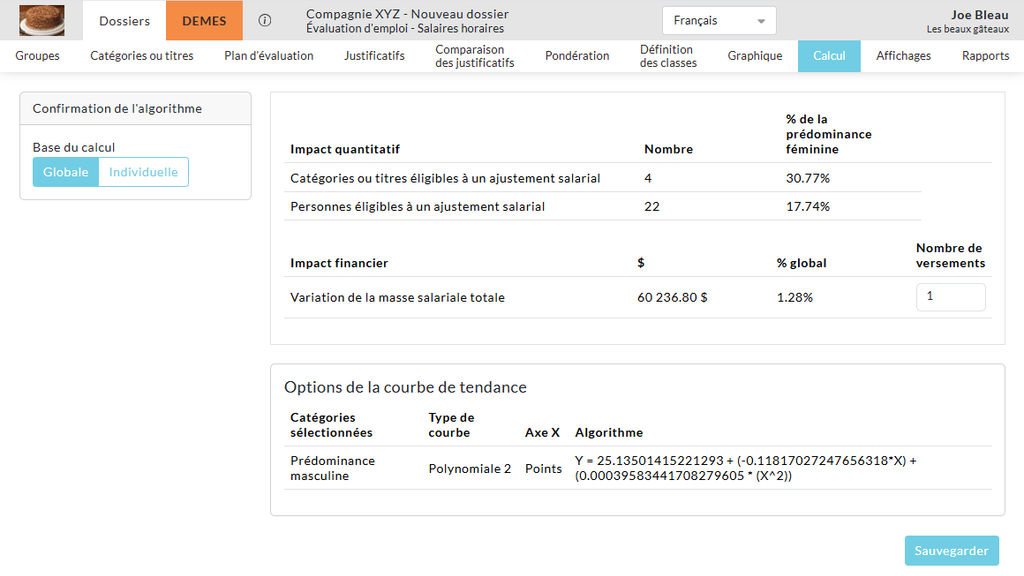Select the Calcul tab
This screenshot has height=576, width=1024.
tap(829, 56)
